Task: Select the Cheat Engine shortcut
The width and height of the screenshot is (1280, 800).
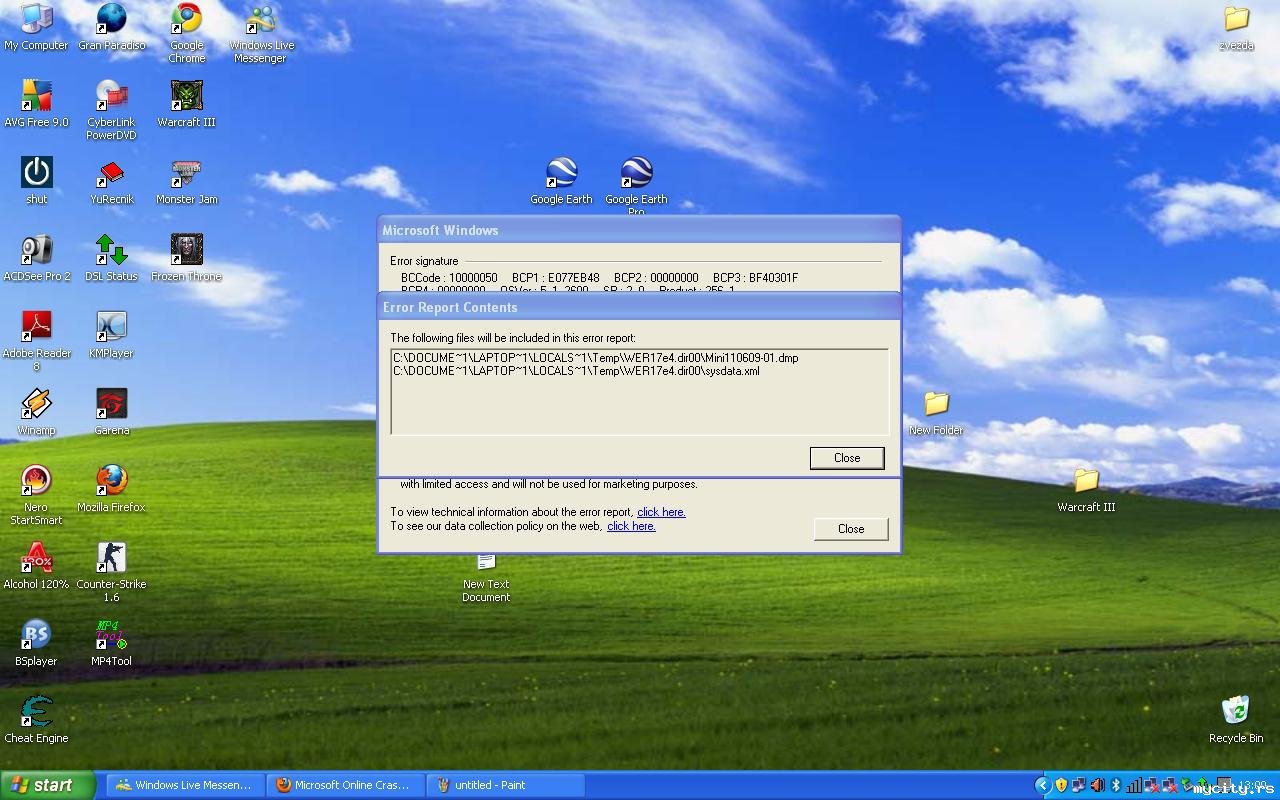Action: 36,719
